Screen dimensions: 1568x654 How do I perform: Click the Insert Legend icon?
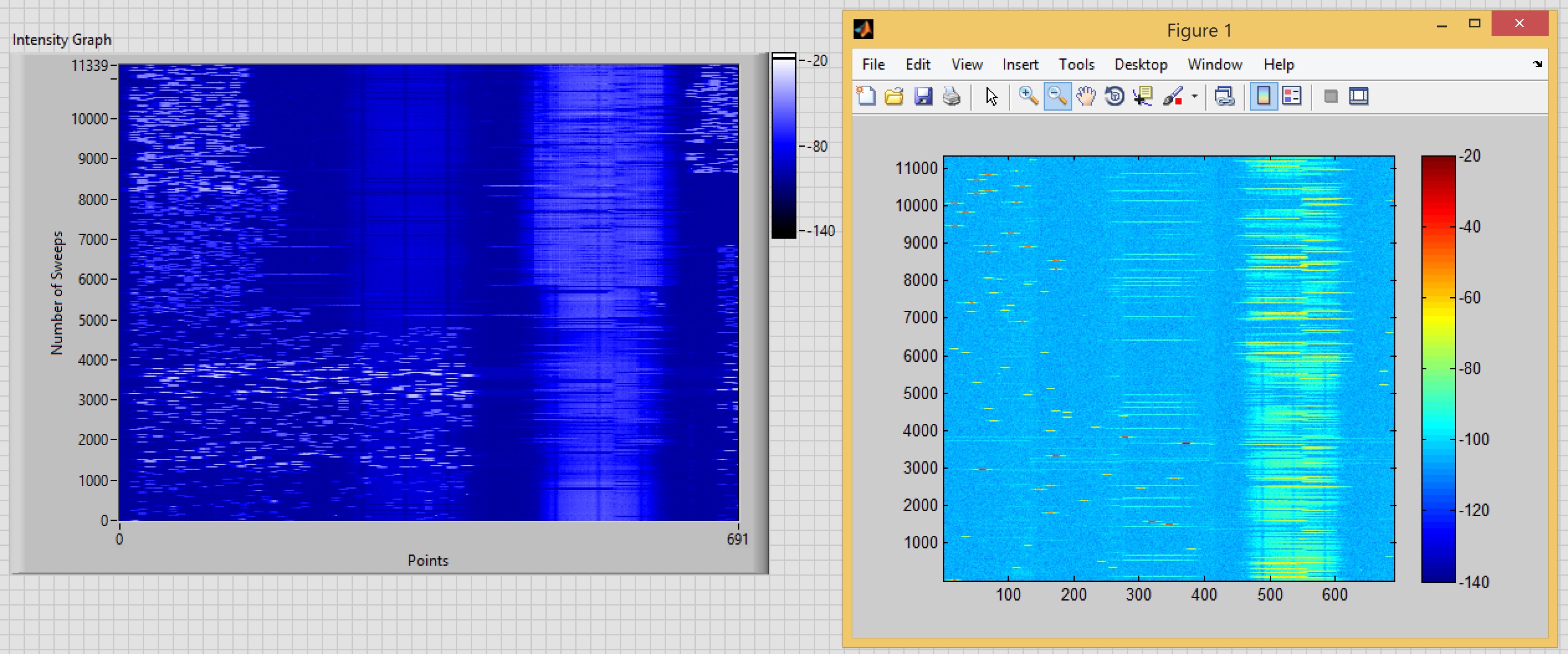point(1292,96)
